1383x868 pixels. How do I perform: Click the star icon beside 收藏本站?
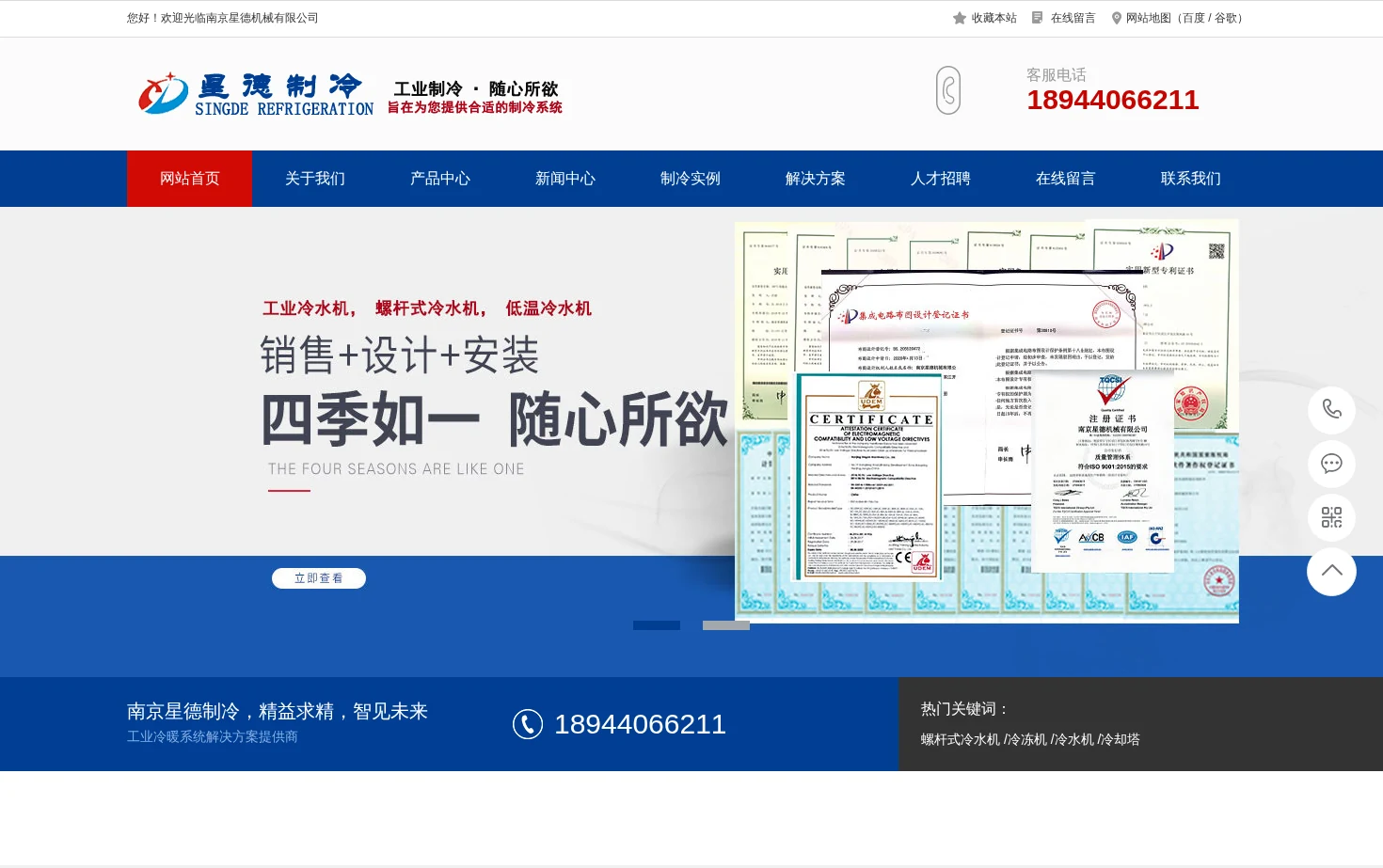(960, 18)
